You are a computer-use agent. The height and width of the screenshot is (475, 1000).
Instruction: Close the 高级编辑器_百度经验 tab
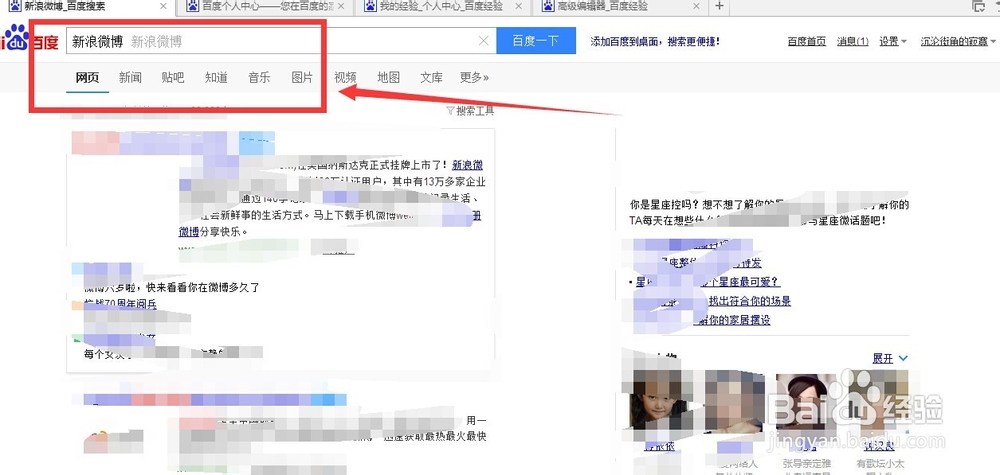(x=696, y=6)
